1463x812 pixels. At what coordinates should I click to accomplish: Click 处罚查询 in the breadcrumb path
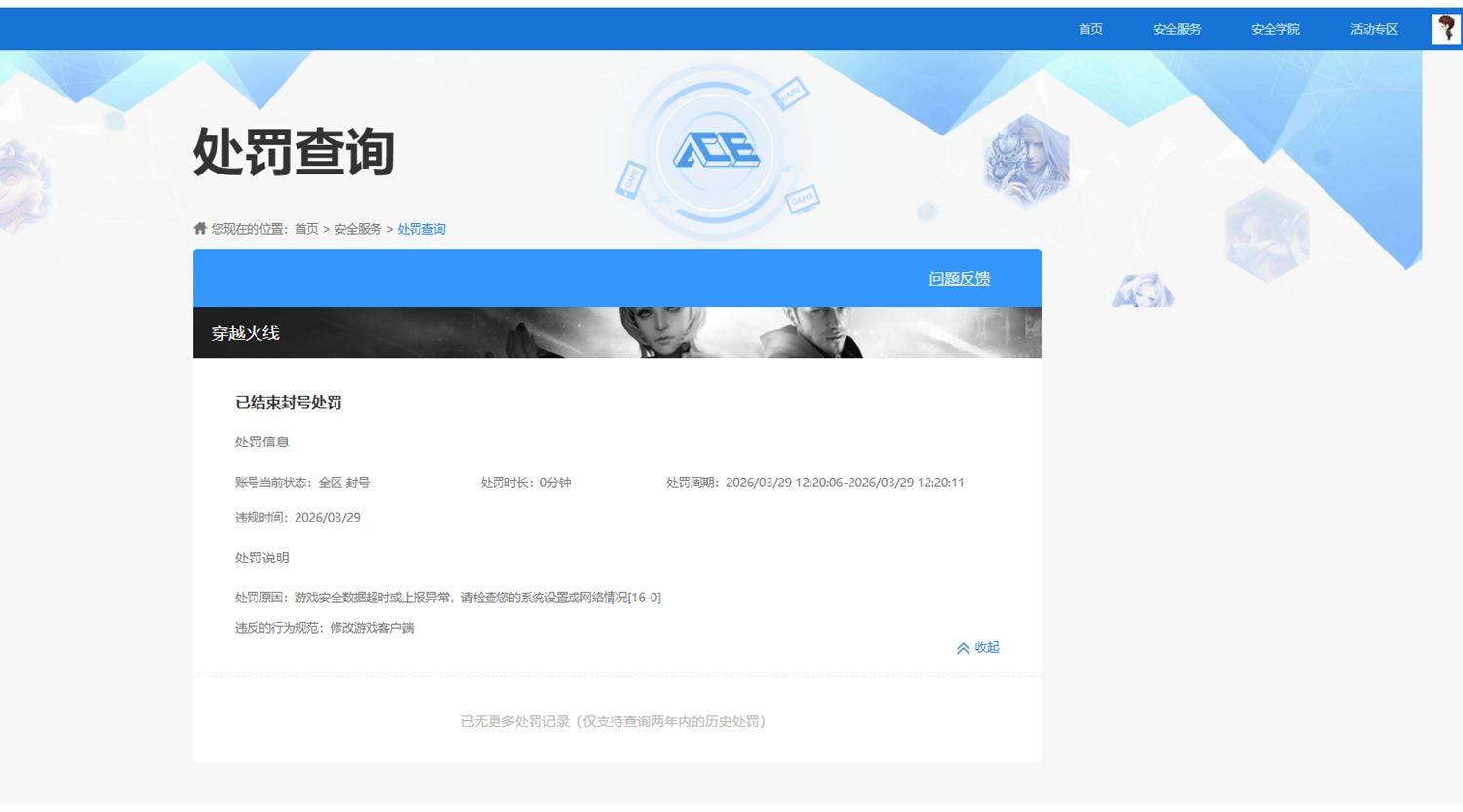pos(420,228)
